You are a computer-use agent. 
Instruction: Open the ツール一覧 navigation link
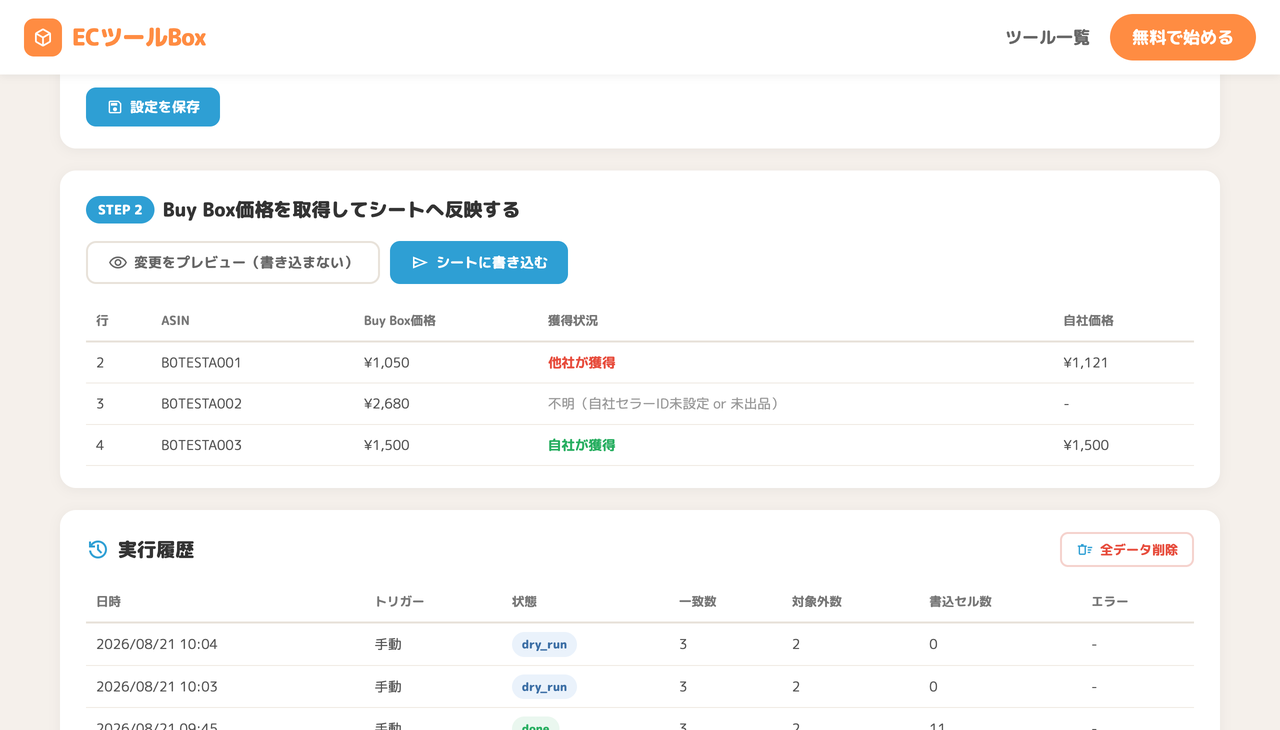pos(1047,38)
